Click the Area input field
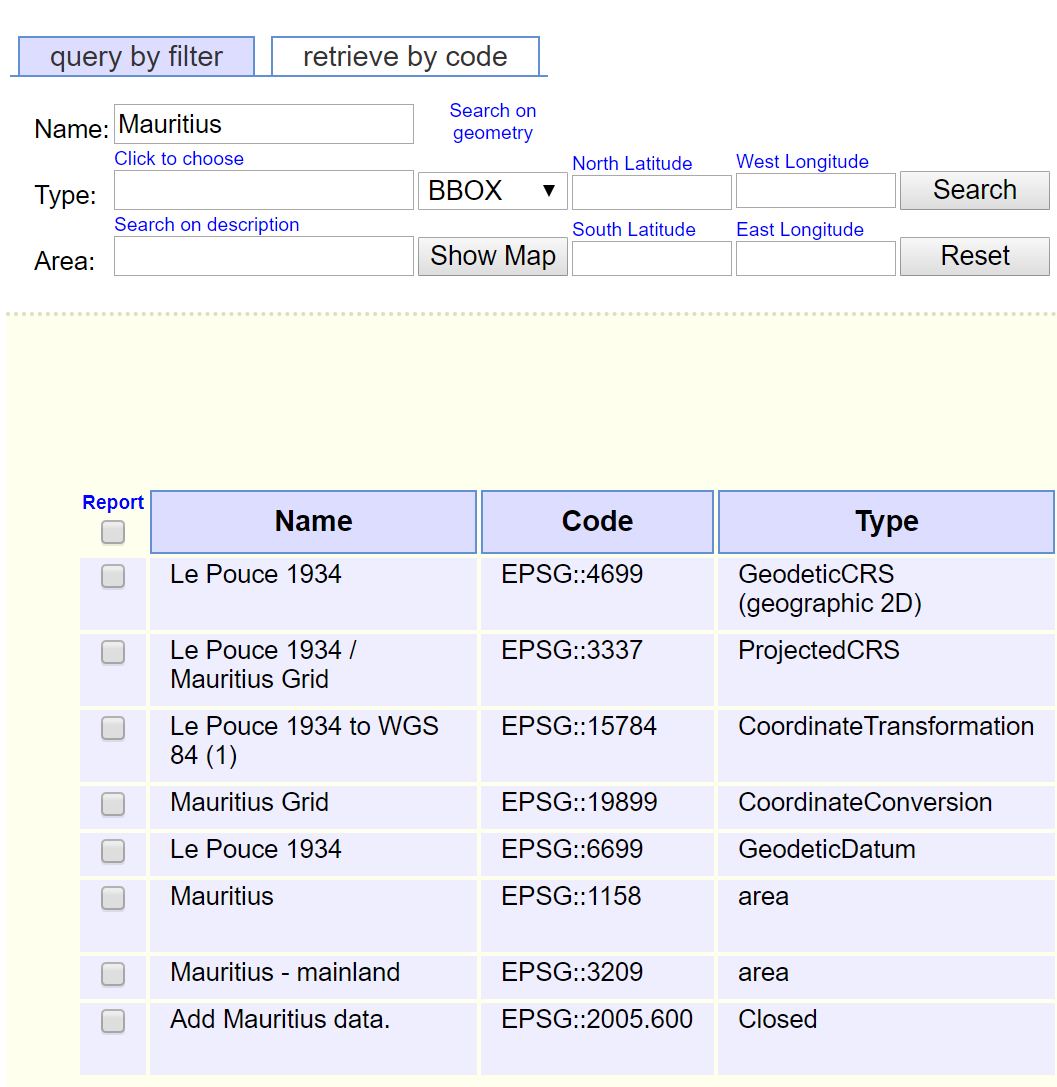This screenshot has height=1087, width=1057. tap(264, 256)
